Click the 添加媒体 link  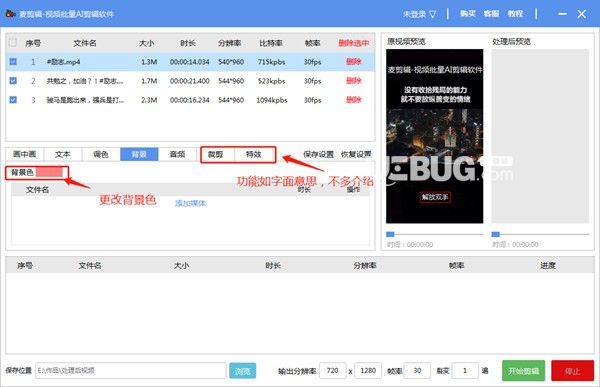point(190,203)
